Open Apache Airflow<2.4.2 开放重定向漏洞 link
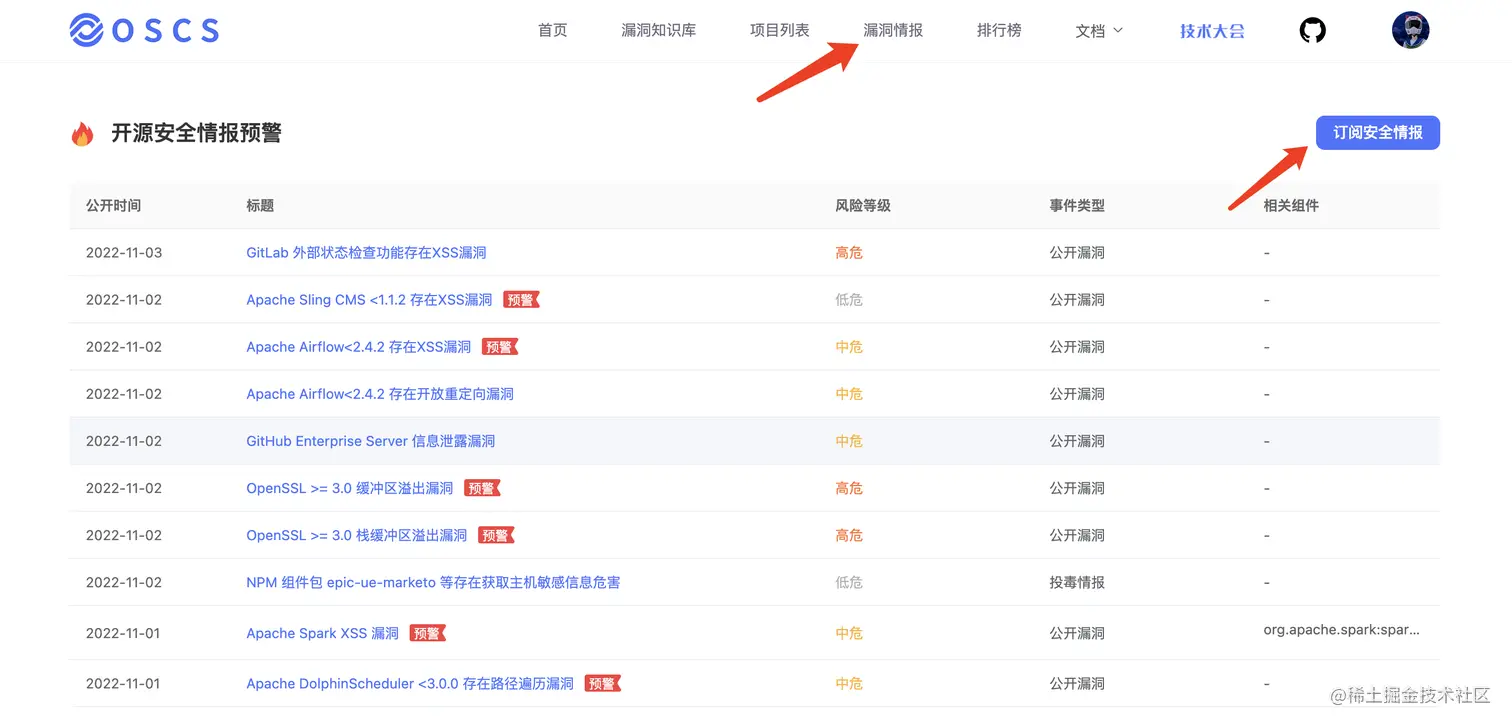This screenshot has width=1512, height=727. tap(380, 394)
